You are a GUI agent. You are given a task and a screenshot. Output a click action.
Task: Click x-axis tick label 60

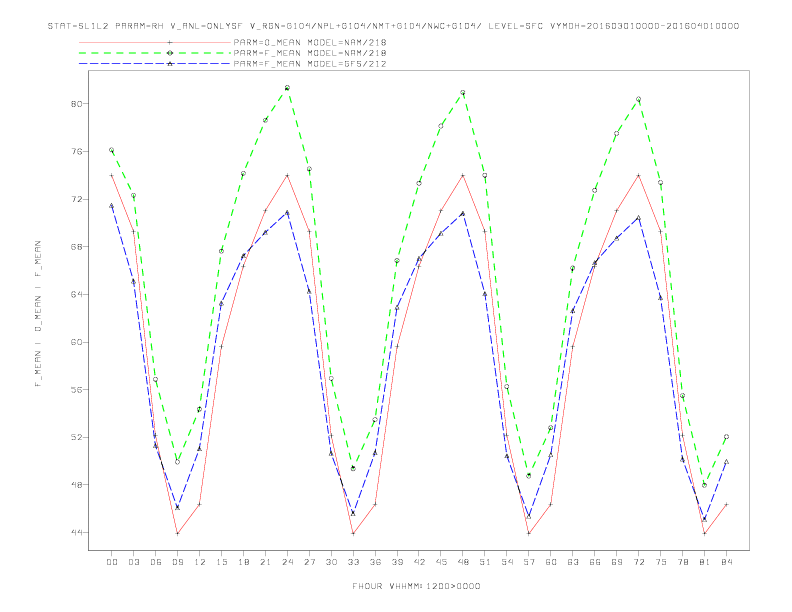(551, 562)
